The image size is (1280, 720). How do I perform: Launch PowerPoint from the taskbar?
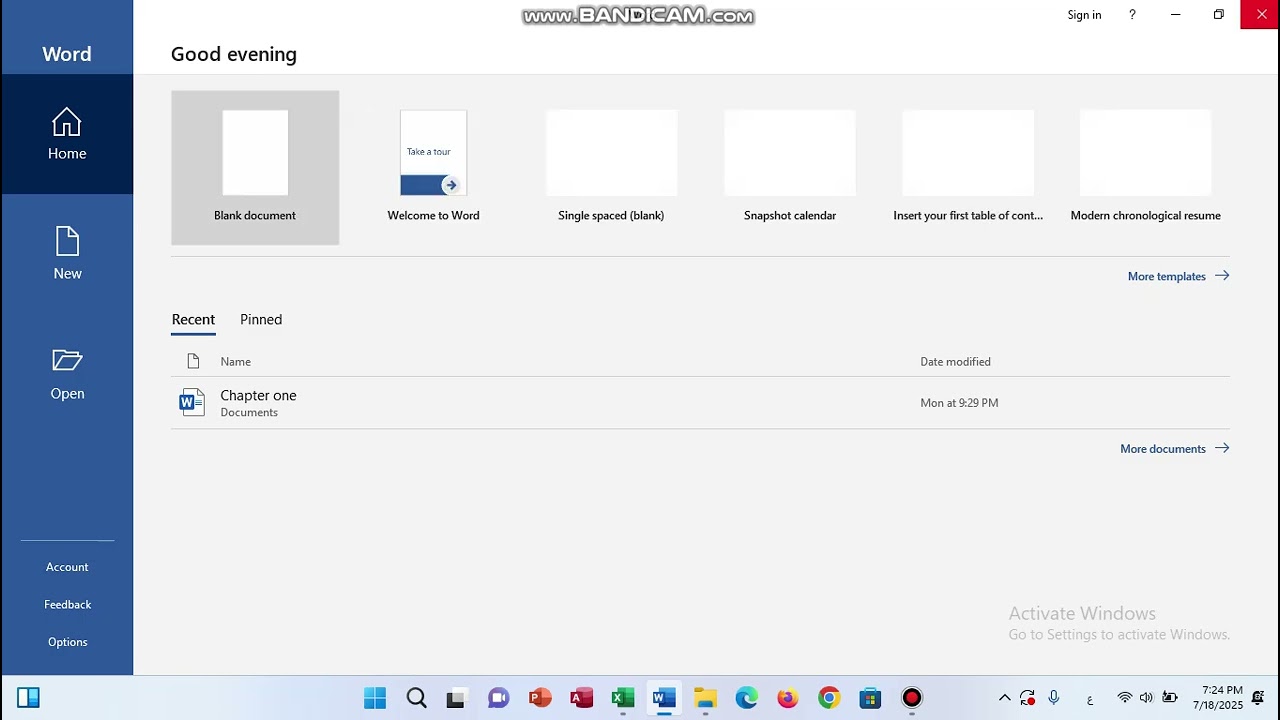[x=540, y=698]
